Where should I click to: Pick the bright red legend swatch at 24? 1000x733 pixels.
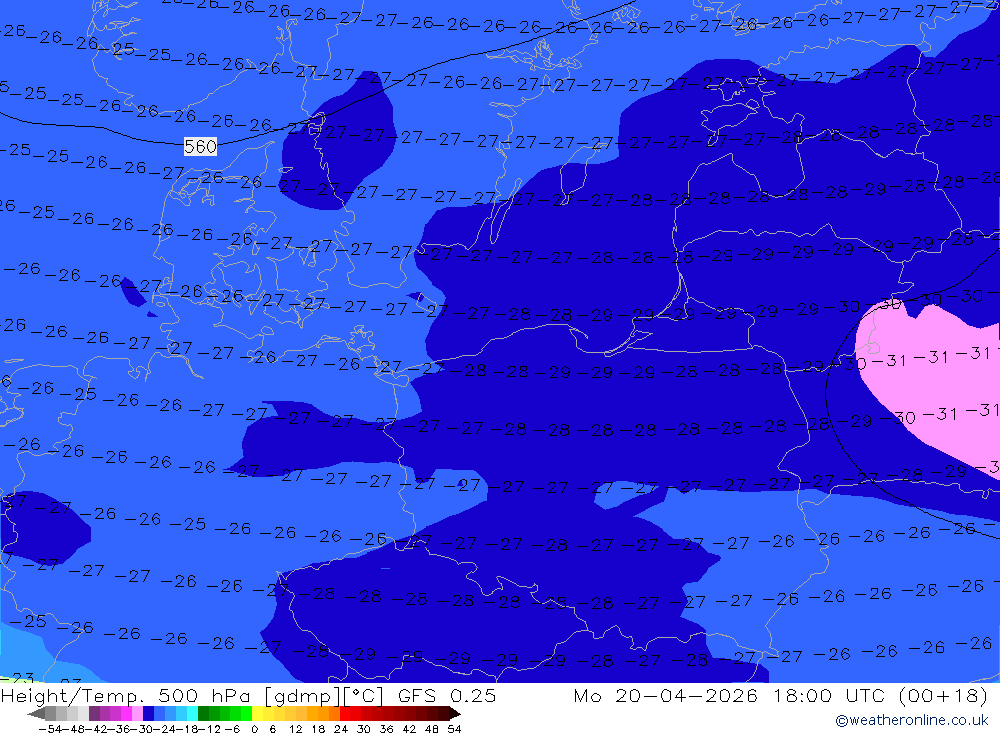point(345,714)
